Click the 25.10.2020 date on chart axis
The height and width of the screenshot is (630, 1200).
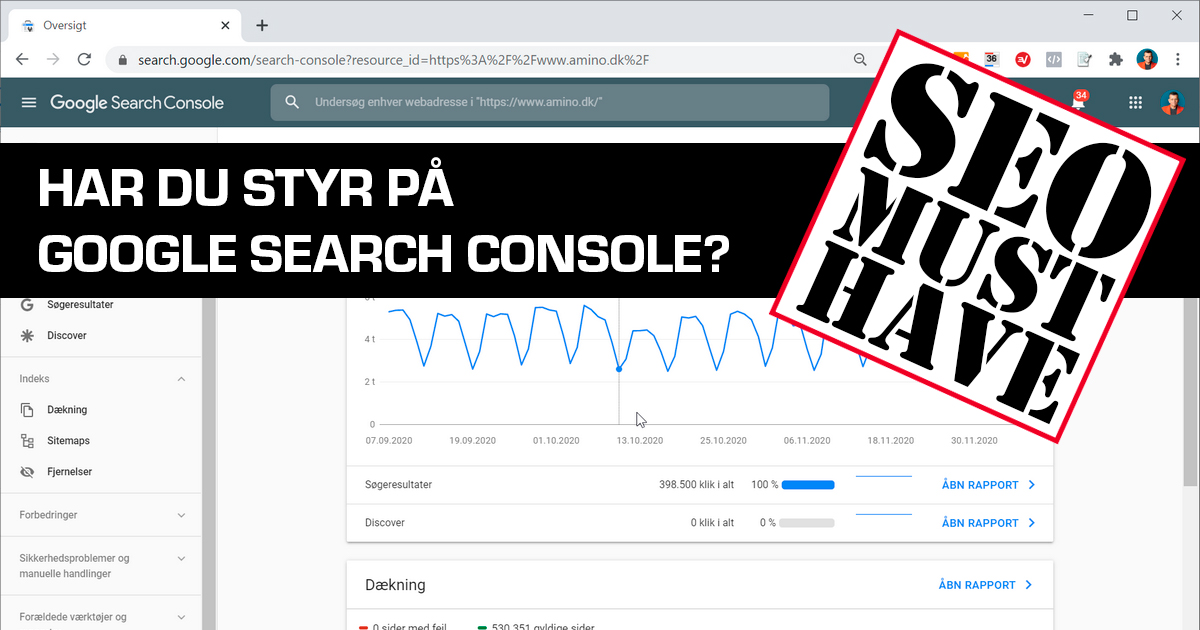coord(723,441)
